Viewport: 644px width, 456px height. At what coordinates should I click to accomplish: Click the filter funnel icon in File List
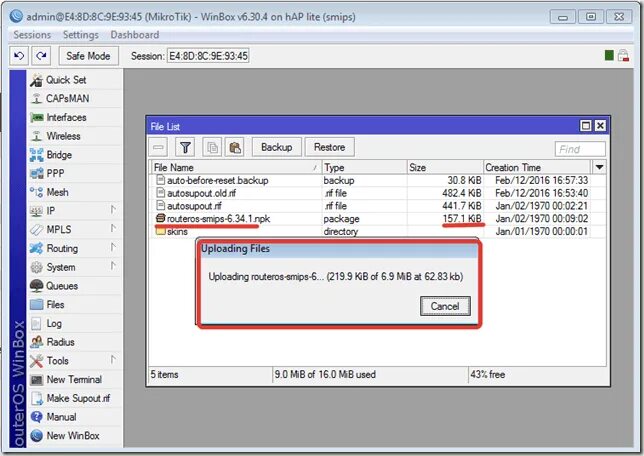(185, 147)
